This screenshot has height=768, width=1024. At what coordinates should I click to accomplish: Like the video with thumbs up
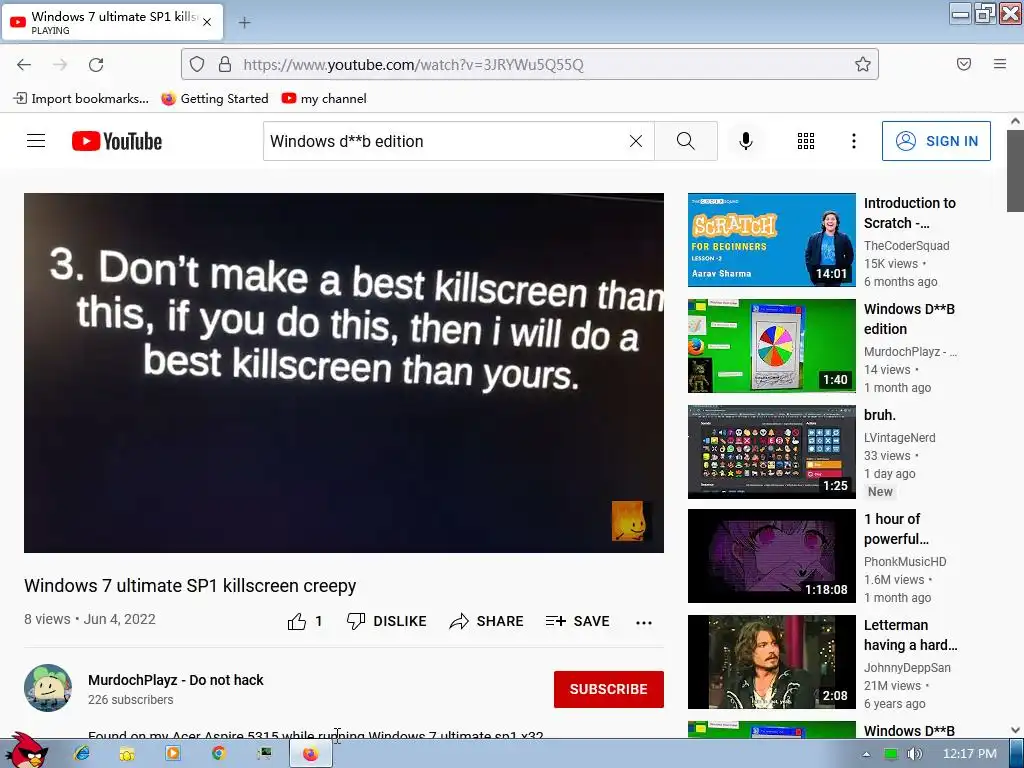pos(305,622)
